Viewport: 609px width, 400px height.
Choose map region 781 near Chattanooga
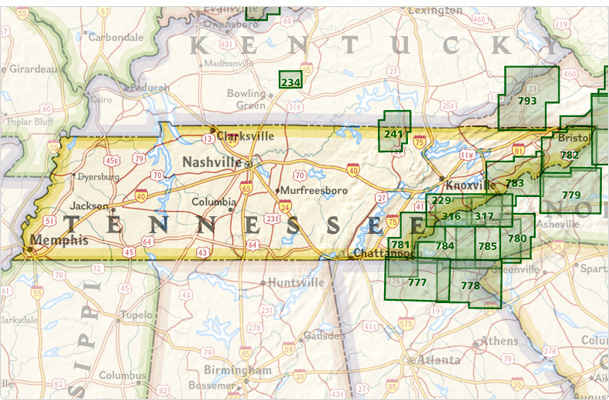[x=401, y=245]
